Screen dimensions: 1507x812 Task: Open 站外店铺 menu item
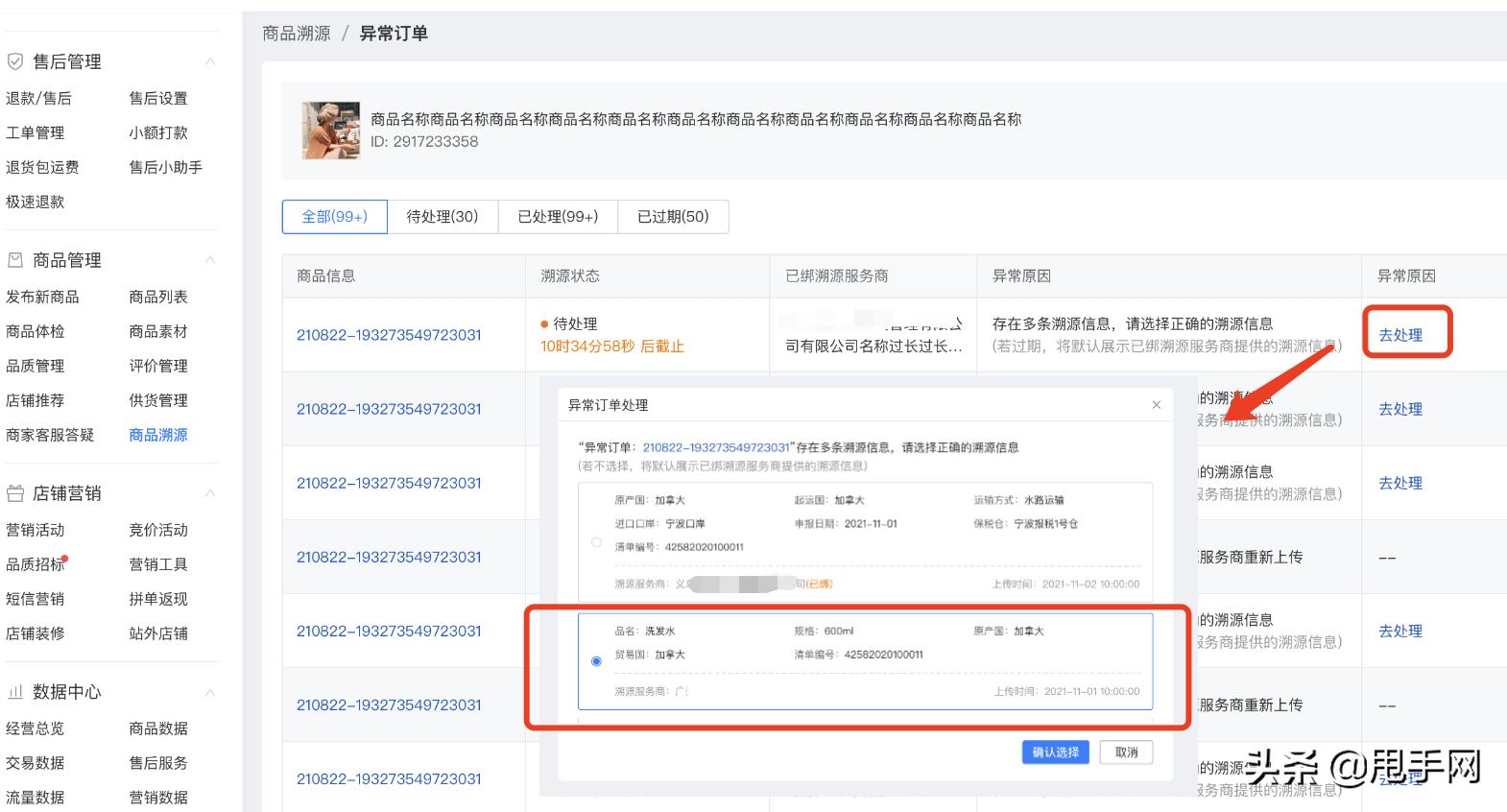tap(158, 633)
